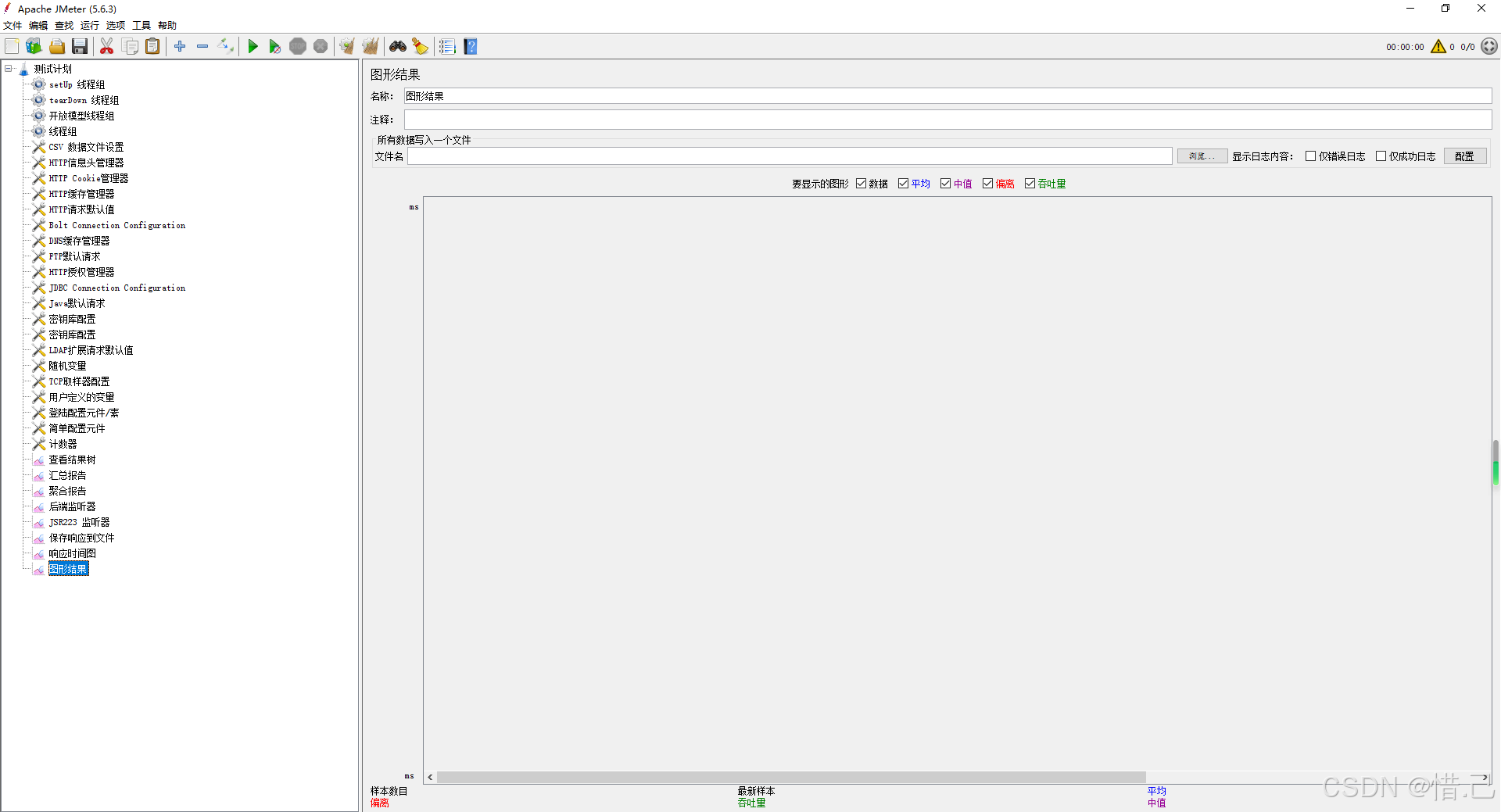Select the 汇总报告 listener

tap(67, 475)
